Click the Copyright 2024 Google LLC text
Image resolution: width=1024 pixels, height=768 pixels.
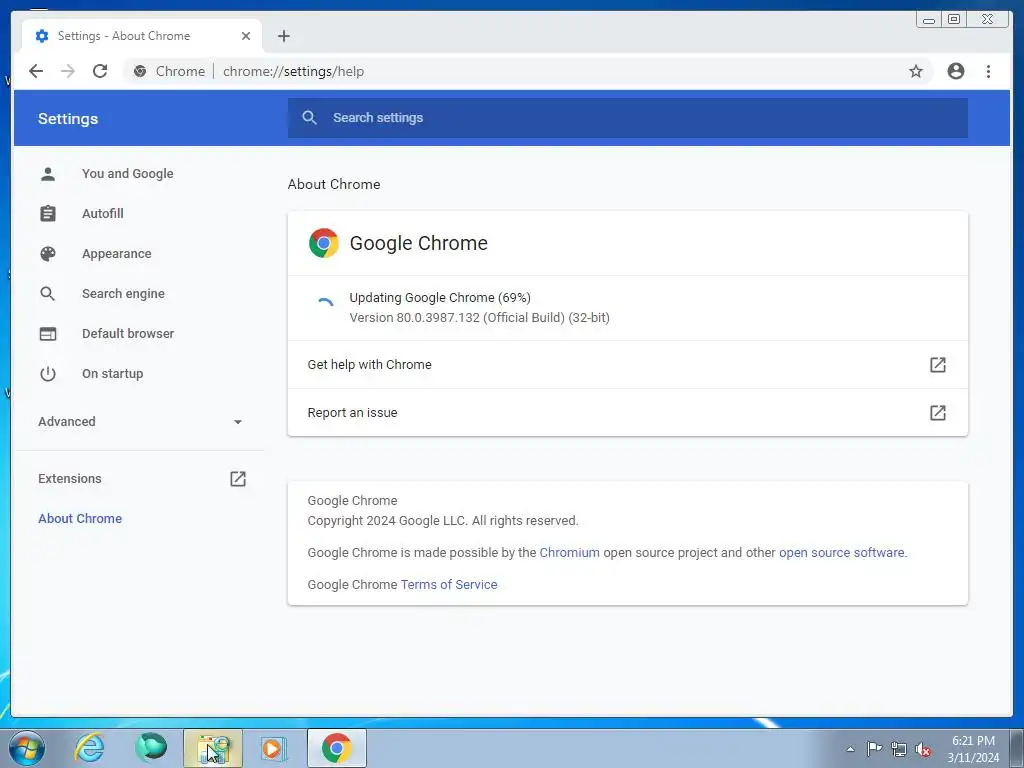point(443,520)
